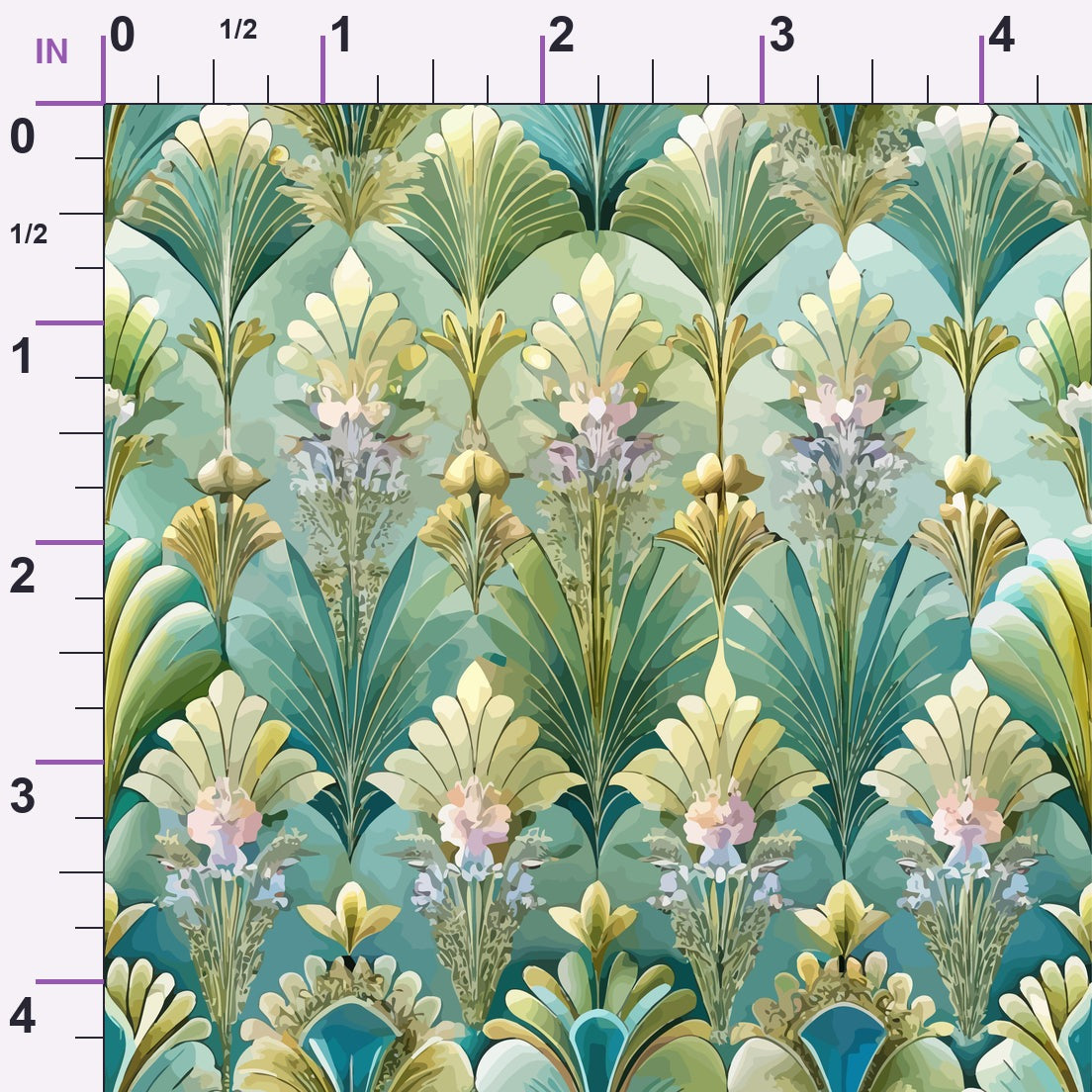Viewport: 1092px width, 1092px height.
Task: Select the "3" on the horizontal ruler
Action: point(781,35)
